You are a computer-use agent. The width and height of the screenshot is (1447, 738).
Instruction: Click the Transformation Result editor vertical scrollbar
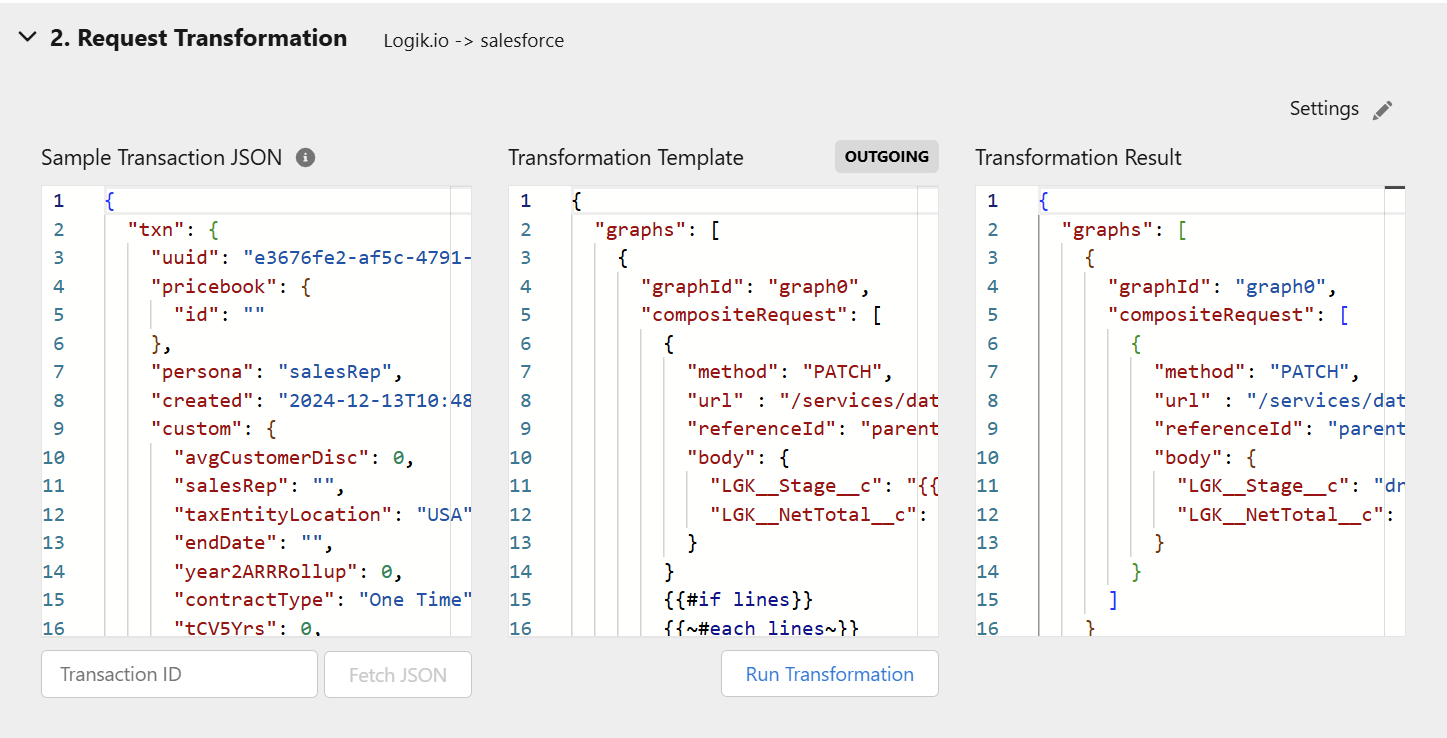point(1395,411)
